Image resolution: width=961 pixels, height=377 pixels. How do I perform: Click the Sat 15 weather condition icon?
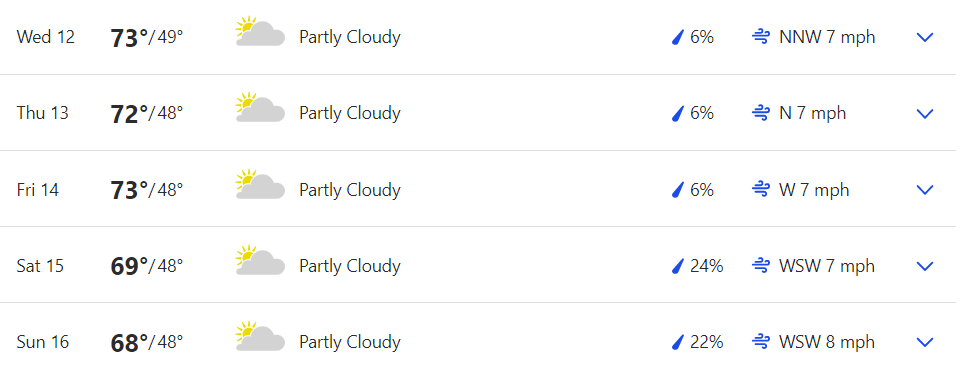260,261
